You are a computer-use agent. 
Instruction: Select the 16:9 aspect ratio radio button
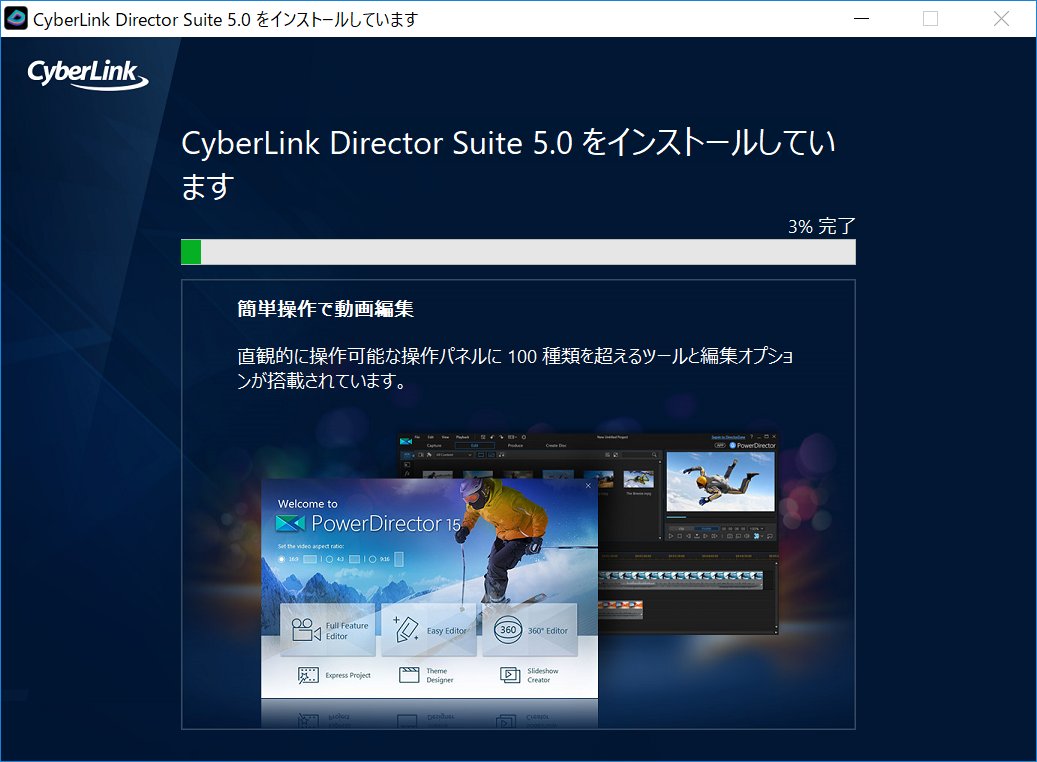281,559
